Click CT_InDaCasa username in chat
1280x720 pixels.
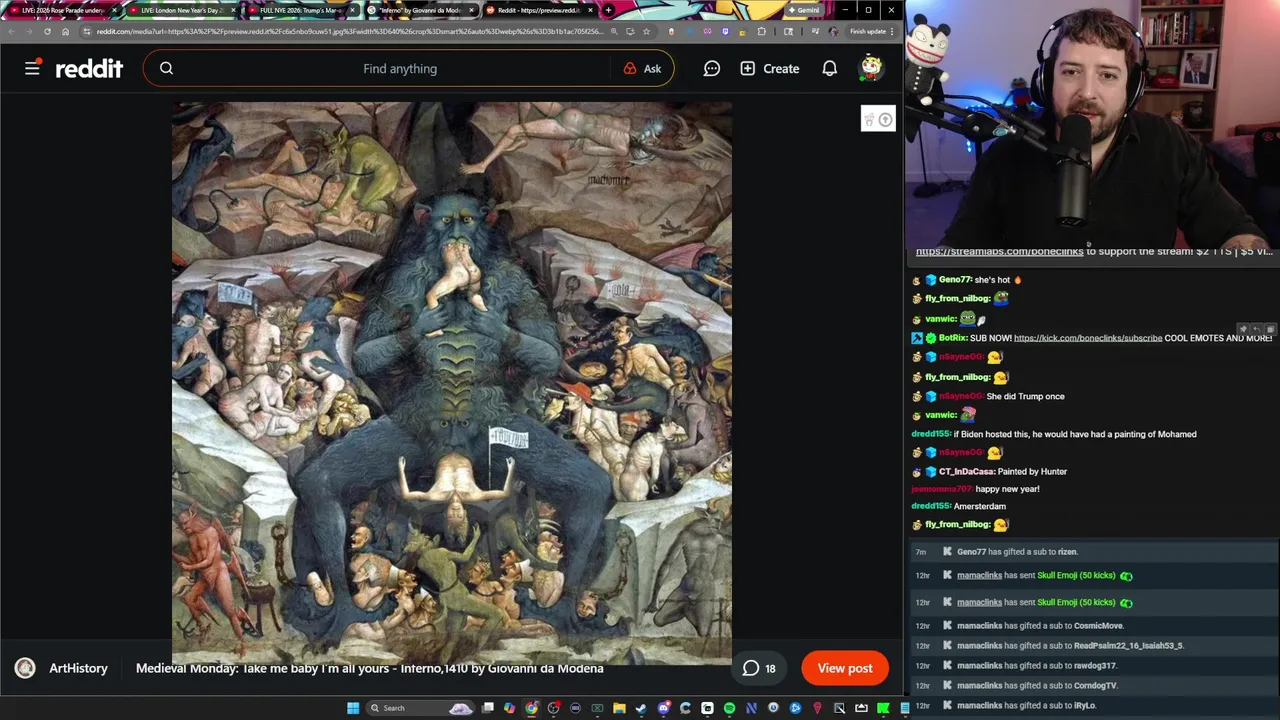click(x=965, y=471)
